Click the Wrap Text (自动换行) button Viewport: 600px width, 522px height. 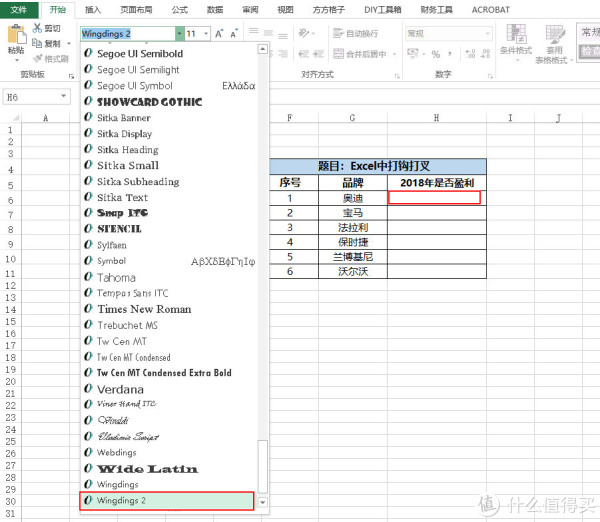coord(355,33)
